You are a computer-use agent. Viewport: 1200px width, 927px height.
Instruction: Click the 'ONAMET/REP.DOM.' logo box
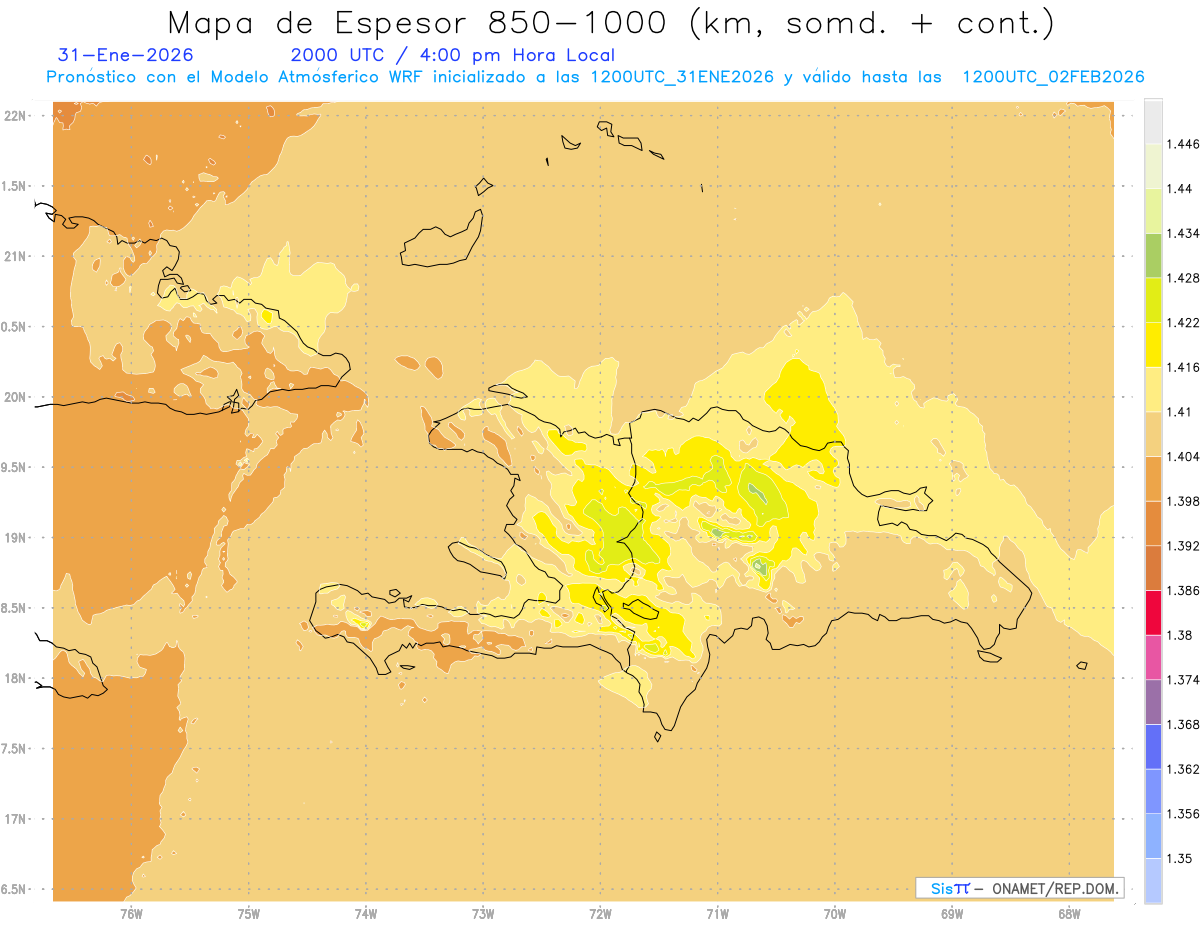pos(1020,888)
